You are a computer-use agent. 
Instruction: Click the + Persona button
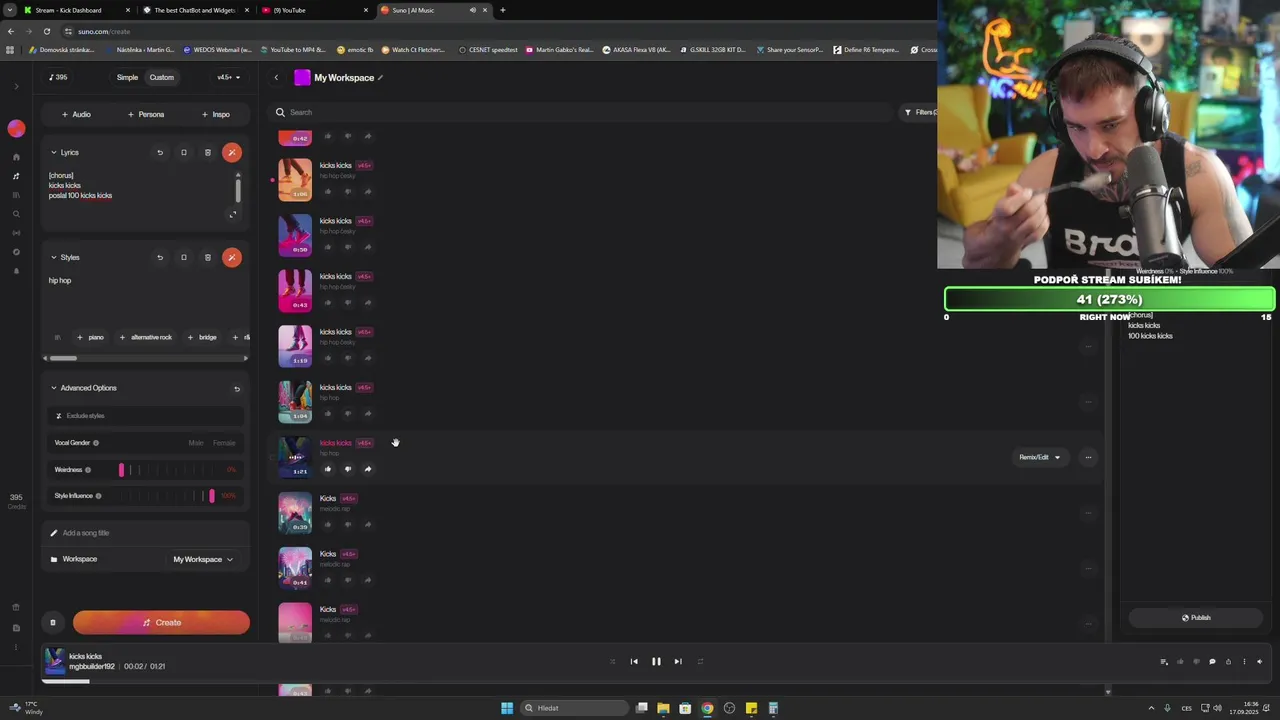146,115
